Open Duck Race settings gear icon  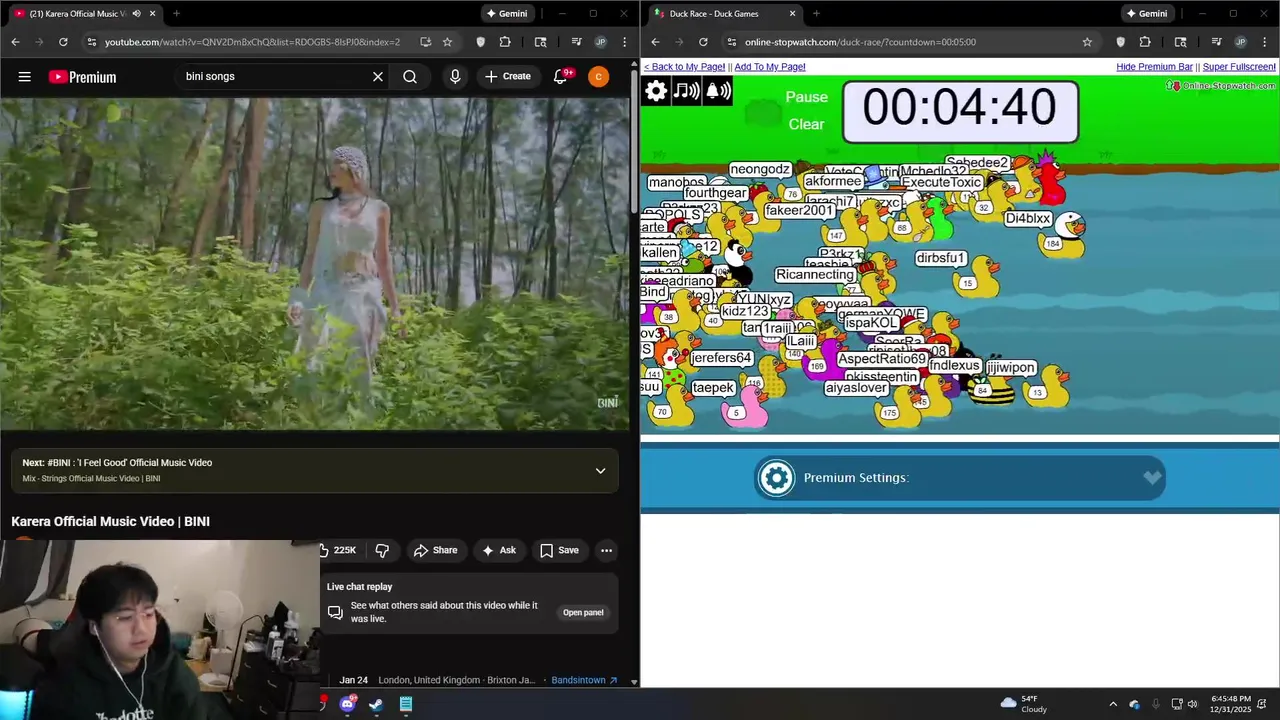(656, 91)
